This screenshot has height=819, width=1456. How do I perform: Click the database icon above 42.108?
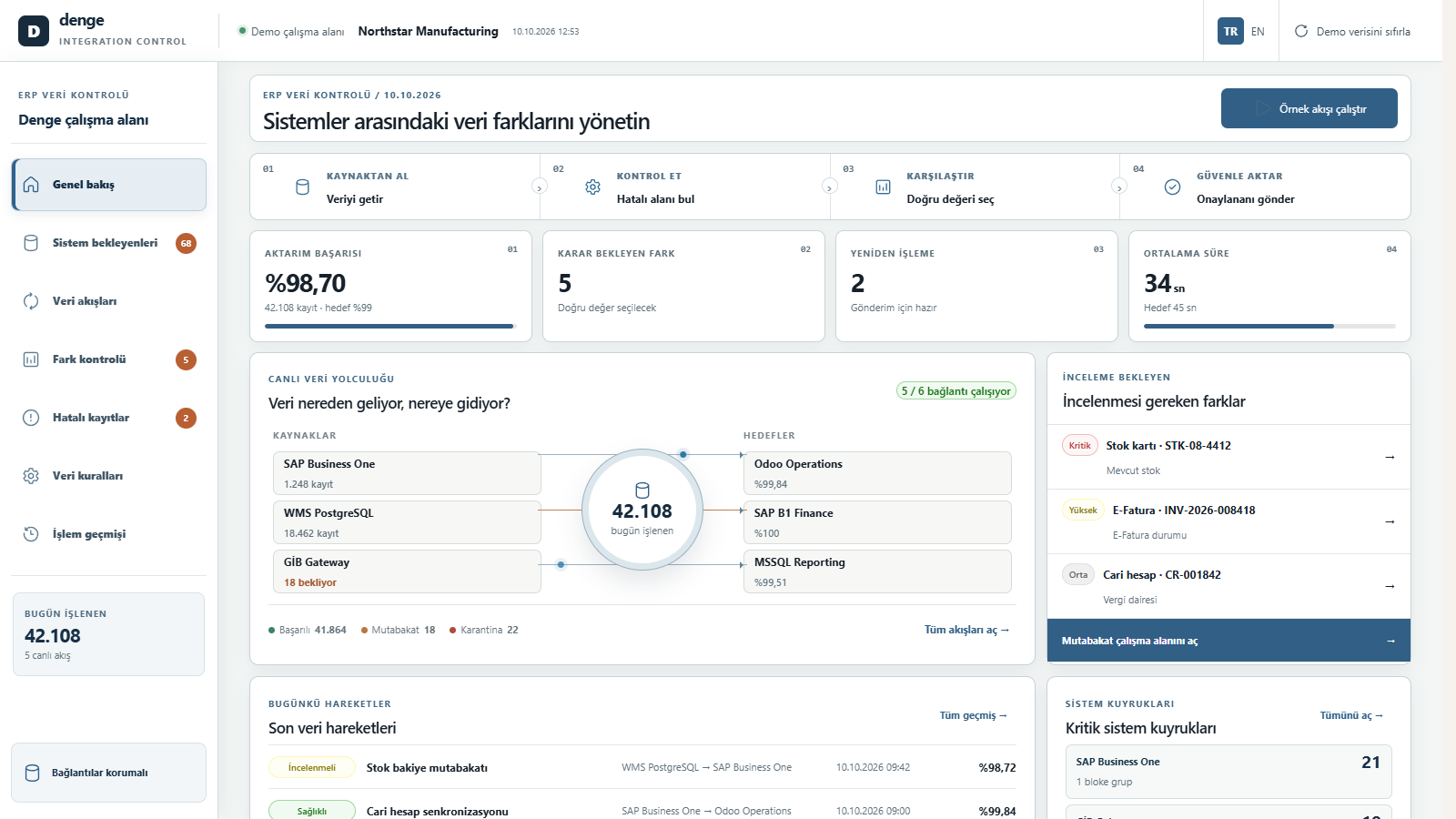coord(642,490)
